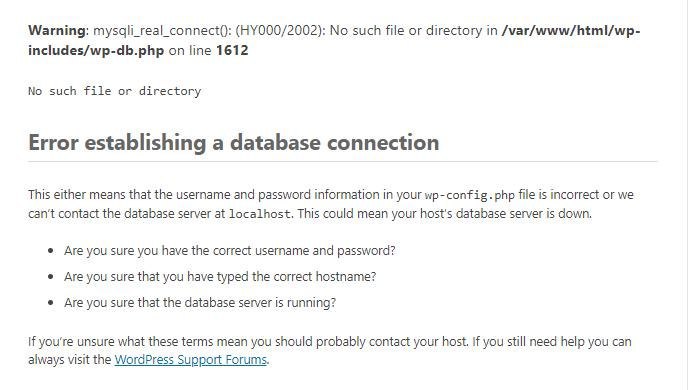Click the wp-config.php code text
Viewport: 688px width, 390px height.
469,195
